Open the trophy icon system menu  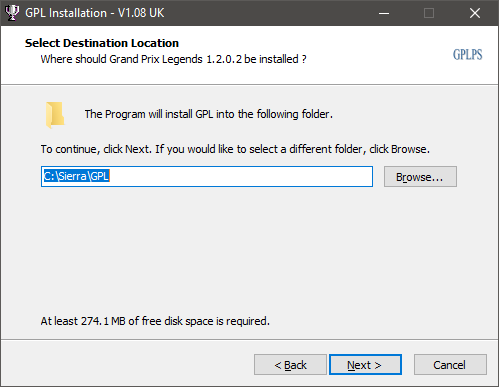(x=12, y=13)
